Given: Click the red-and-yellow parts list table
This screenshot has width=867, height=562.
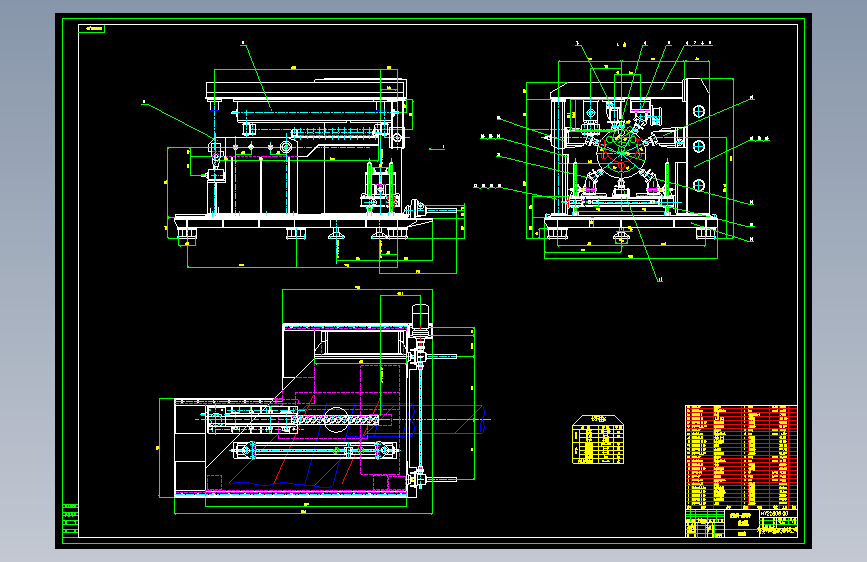Looking at the screenshot, I should [741, 456].
